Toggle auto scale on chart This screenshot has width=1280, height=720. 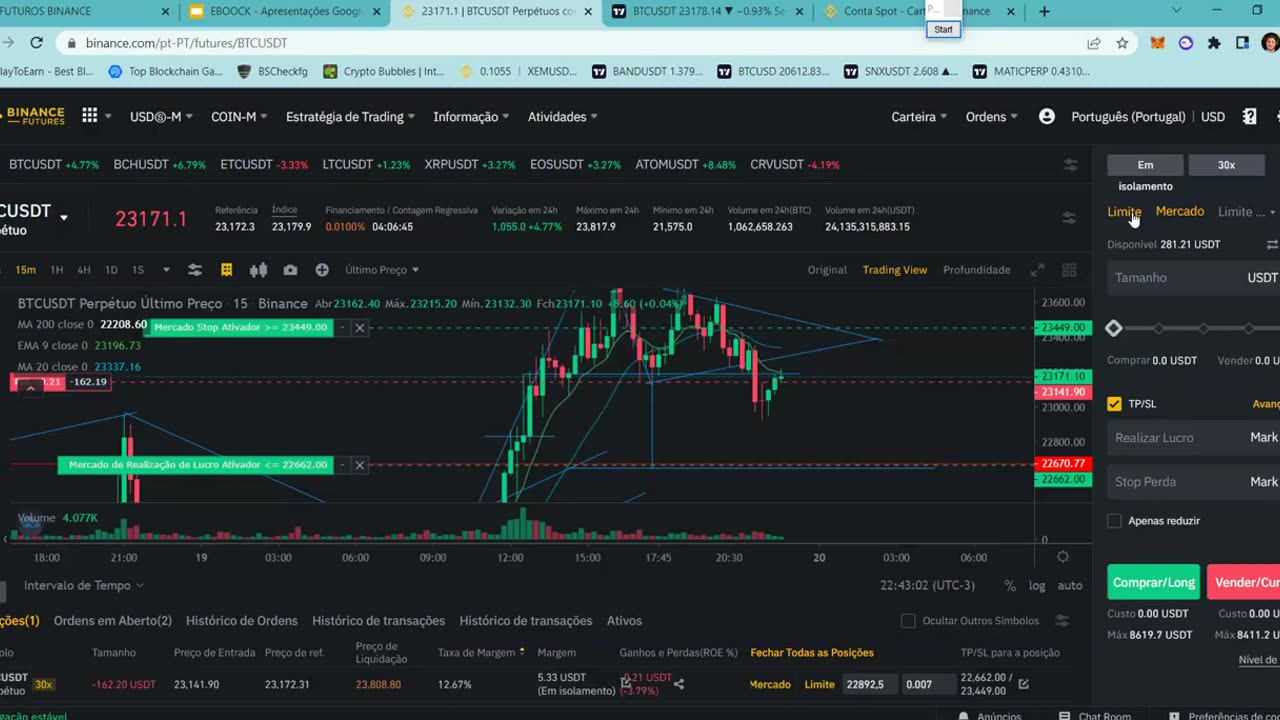[x=1070, y=586]
